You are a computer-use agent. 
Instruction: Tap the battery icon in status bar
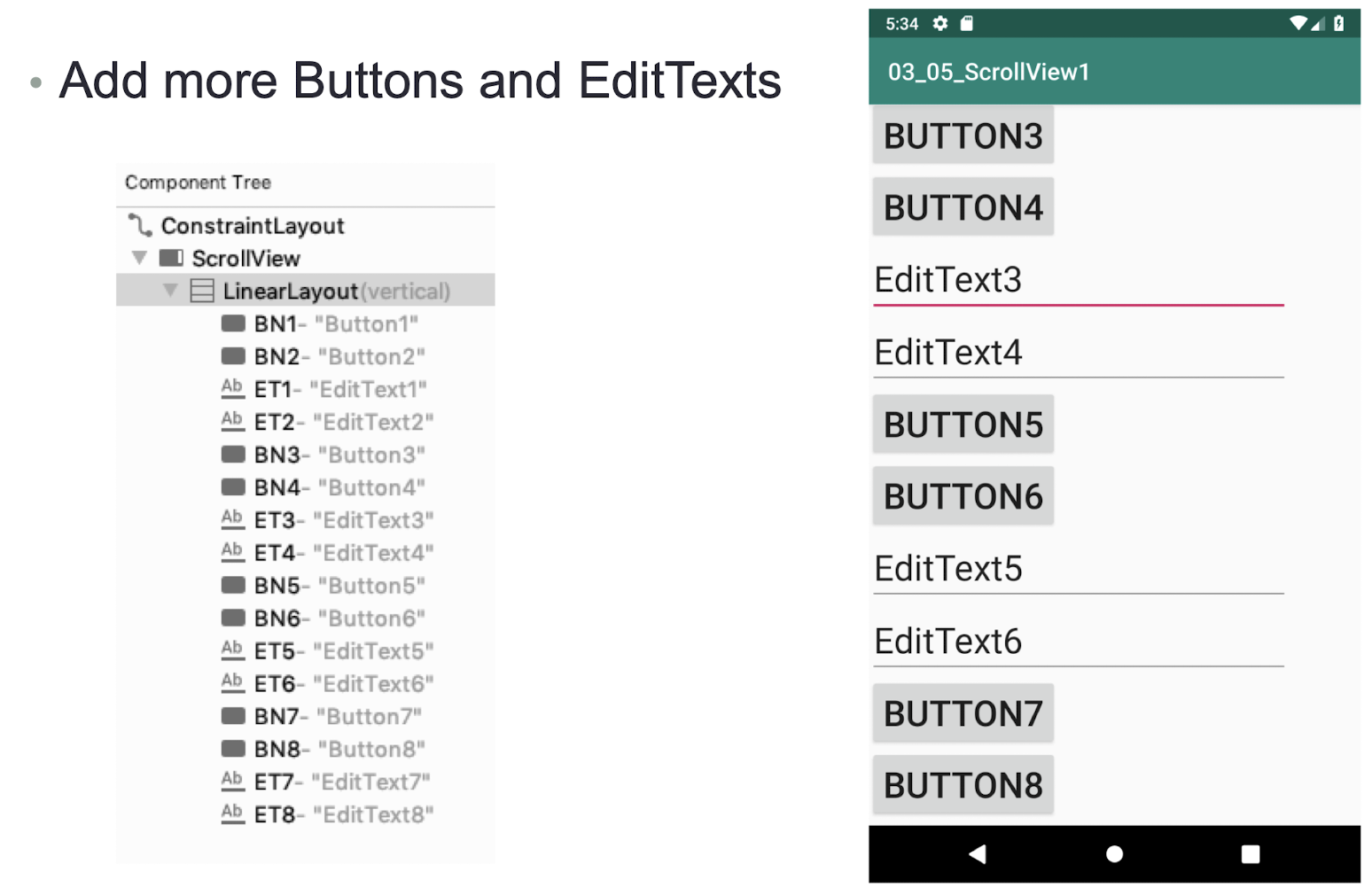1339,24
